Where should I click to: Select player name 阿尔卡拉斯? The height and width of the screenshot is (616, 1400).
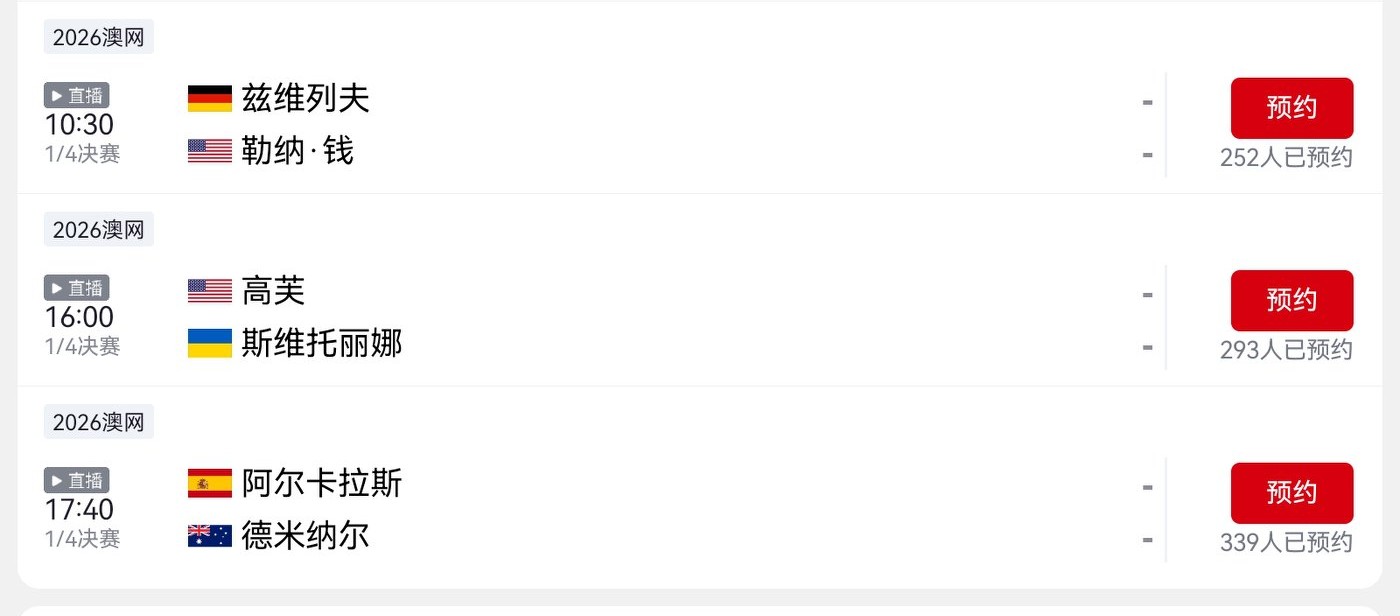click(322, 484)
